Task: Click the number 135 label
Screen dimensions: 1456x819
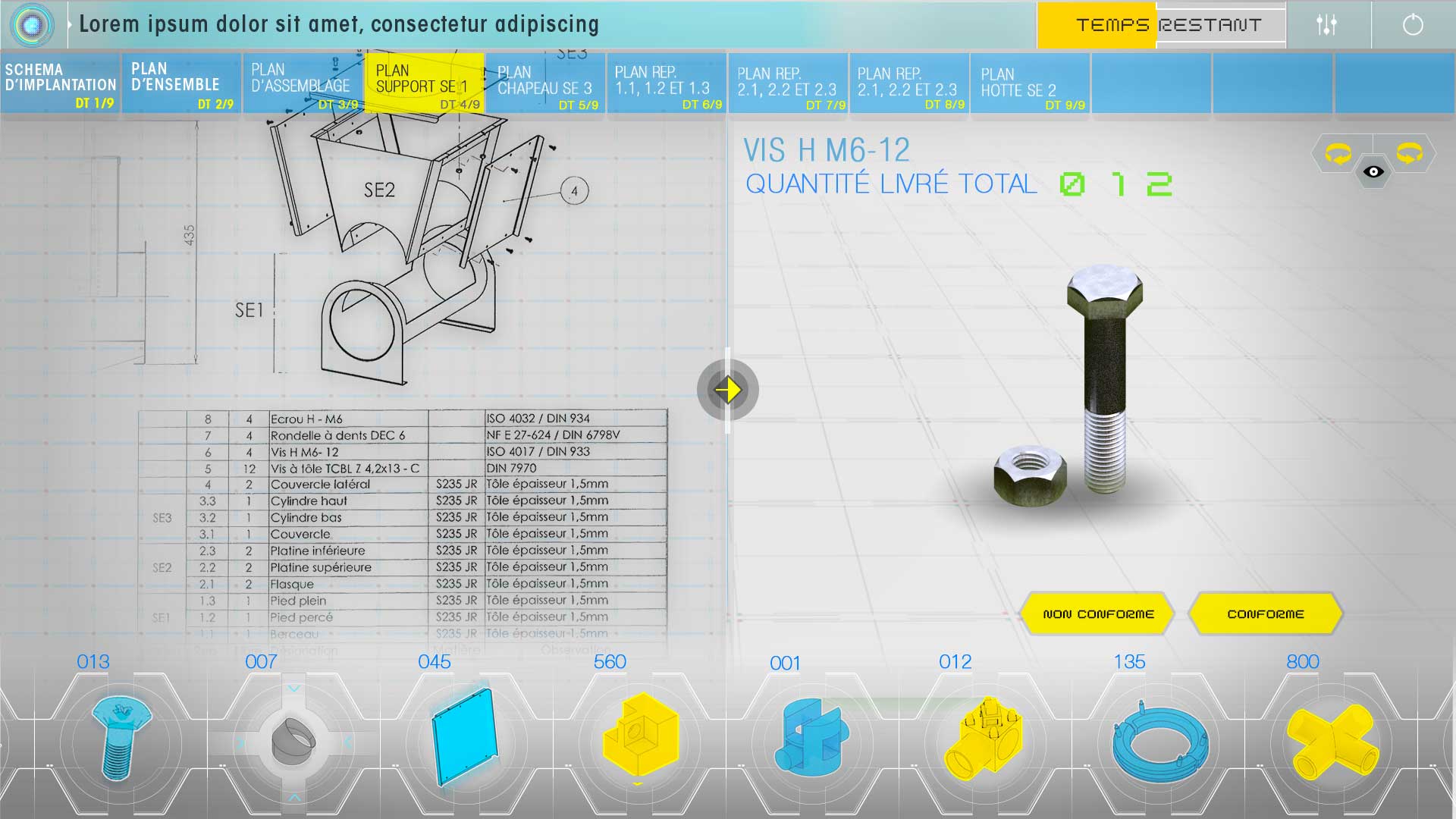Action: coord(1129,661)
